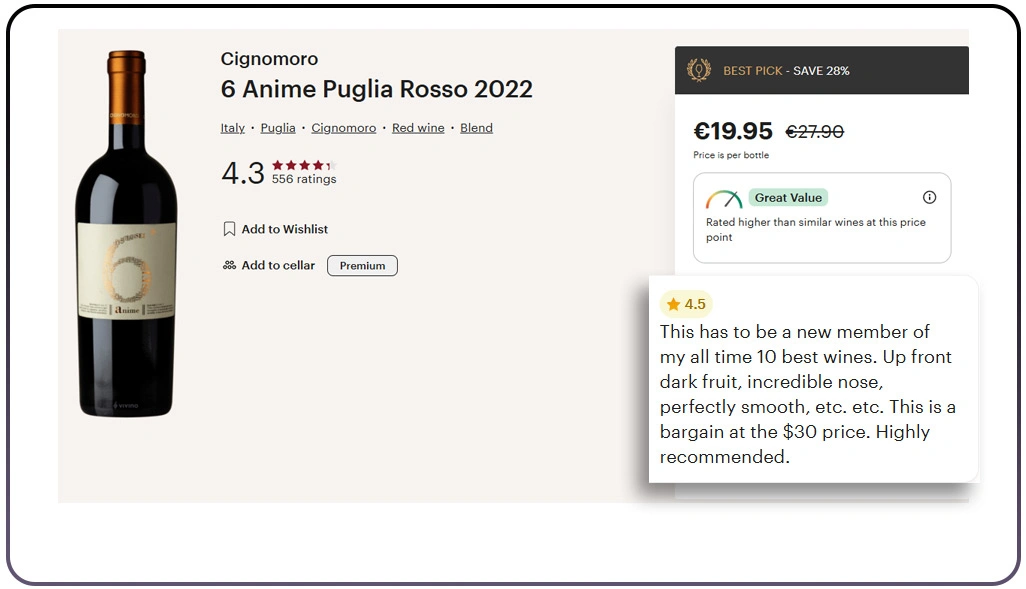This screenshot has width=1026, height=589.
Task: Click the red star rating icons
Action: pos(303,165)
